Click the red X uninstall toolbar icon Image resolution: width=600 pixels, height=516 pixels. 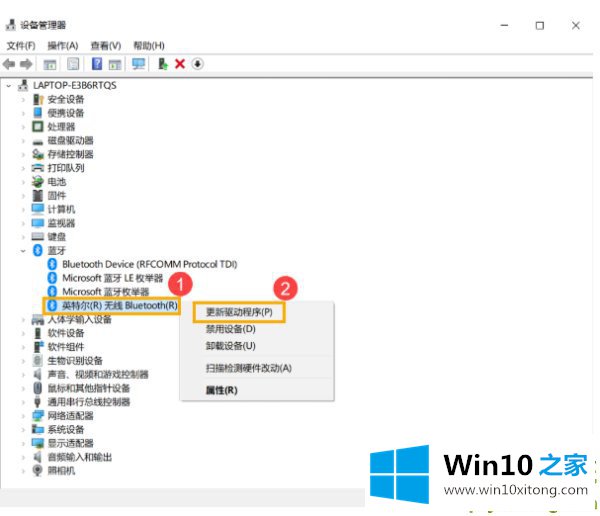click(x=180, y=64)
